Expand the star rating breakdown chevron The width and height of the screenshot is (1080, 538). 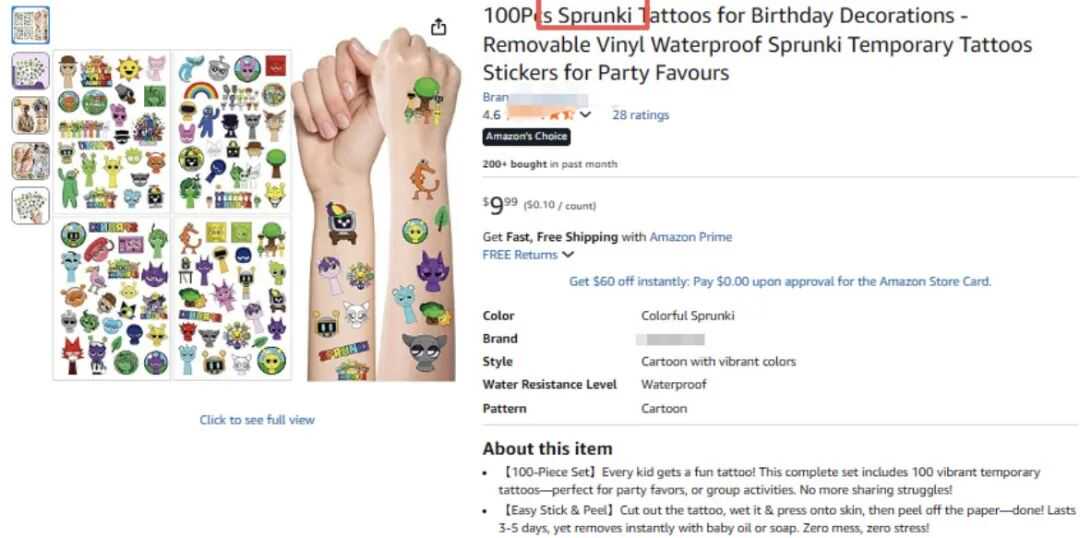point(586,114)
